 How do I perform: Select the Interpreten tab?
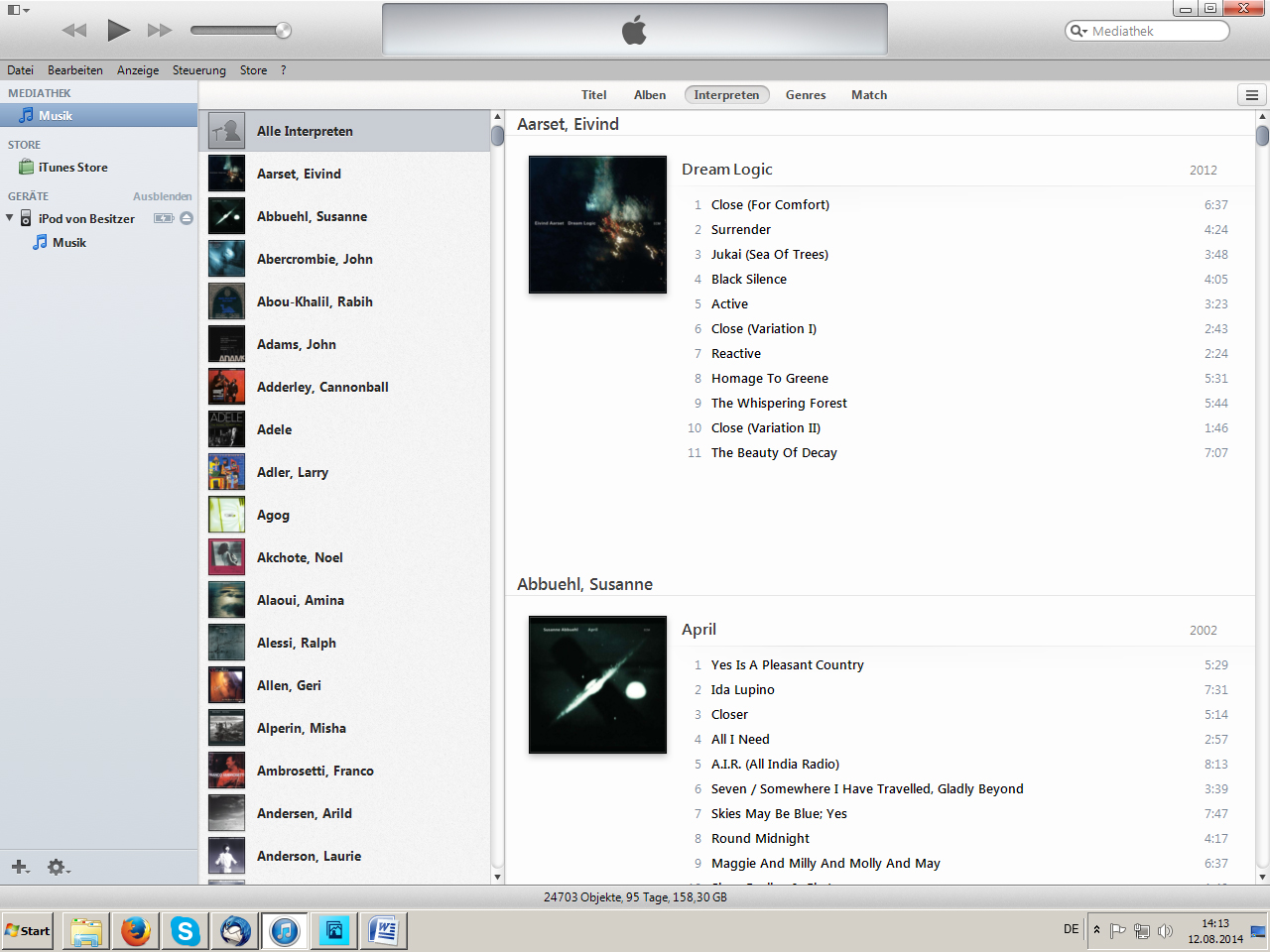(x=726, y=95)
